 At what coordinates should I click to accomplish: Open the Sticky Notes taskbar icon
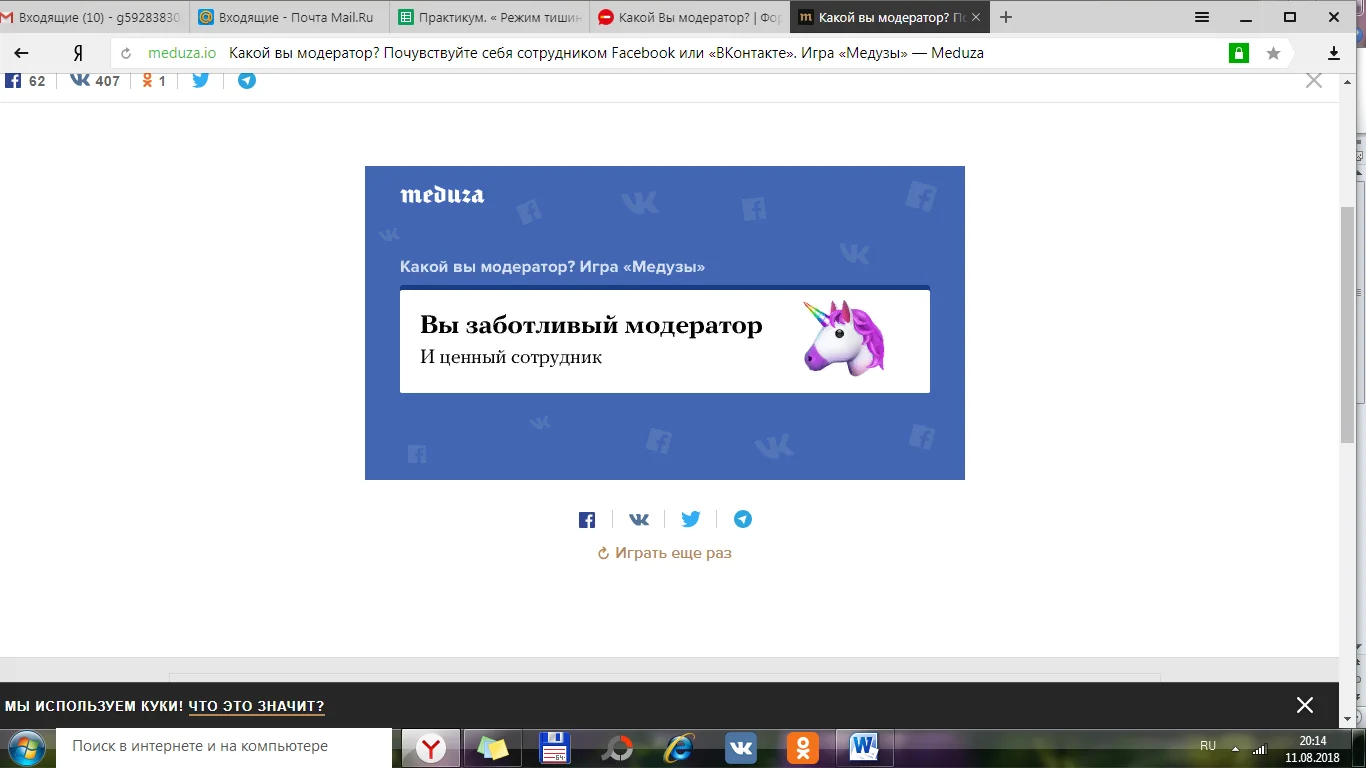click(493, 747)
